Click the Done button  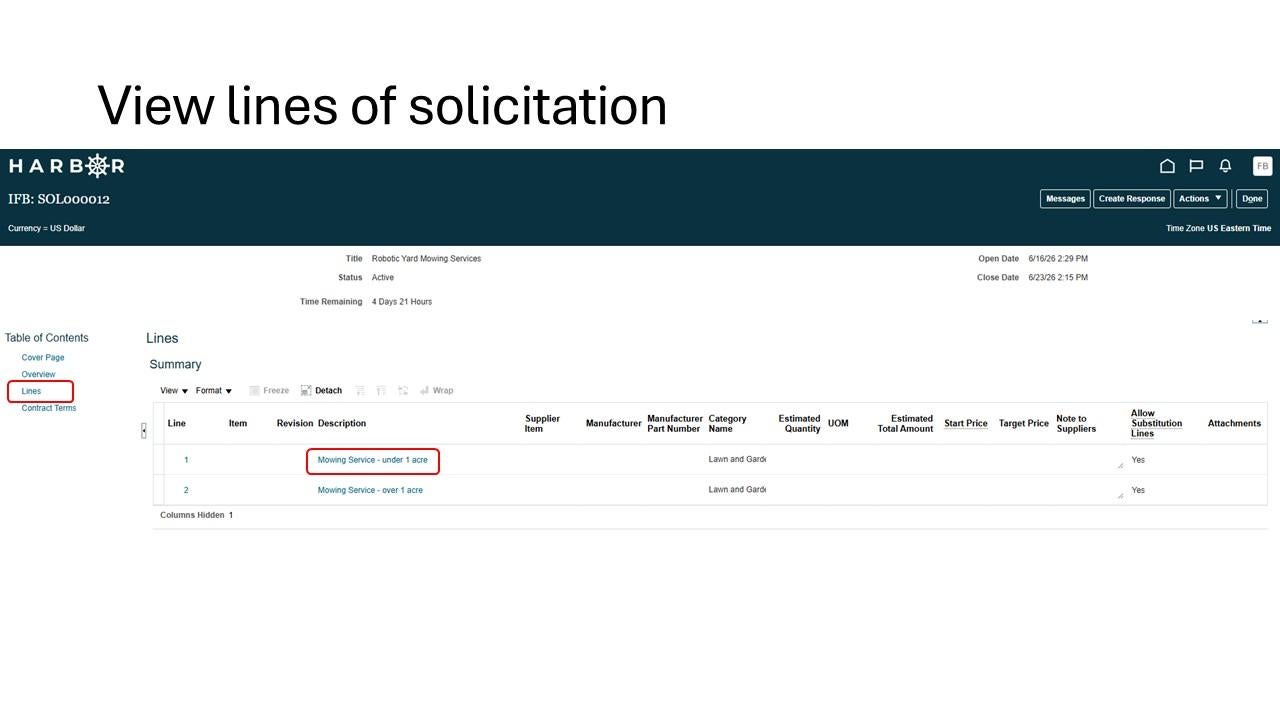(x=1252, y=199)
